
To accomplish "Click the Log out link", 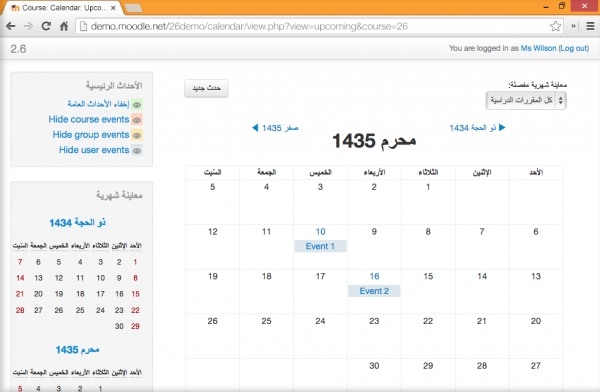I will (574, 48).
